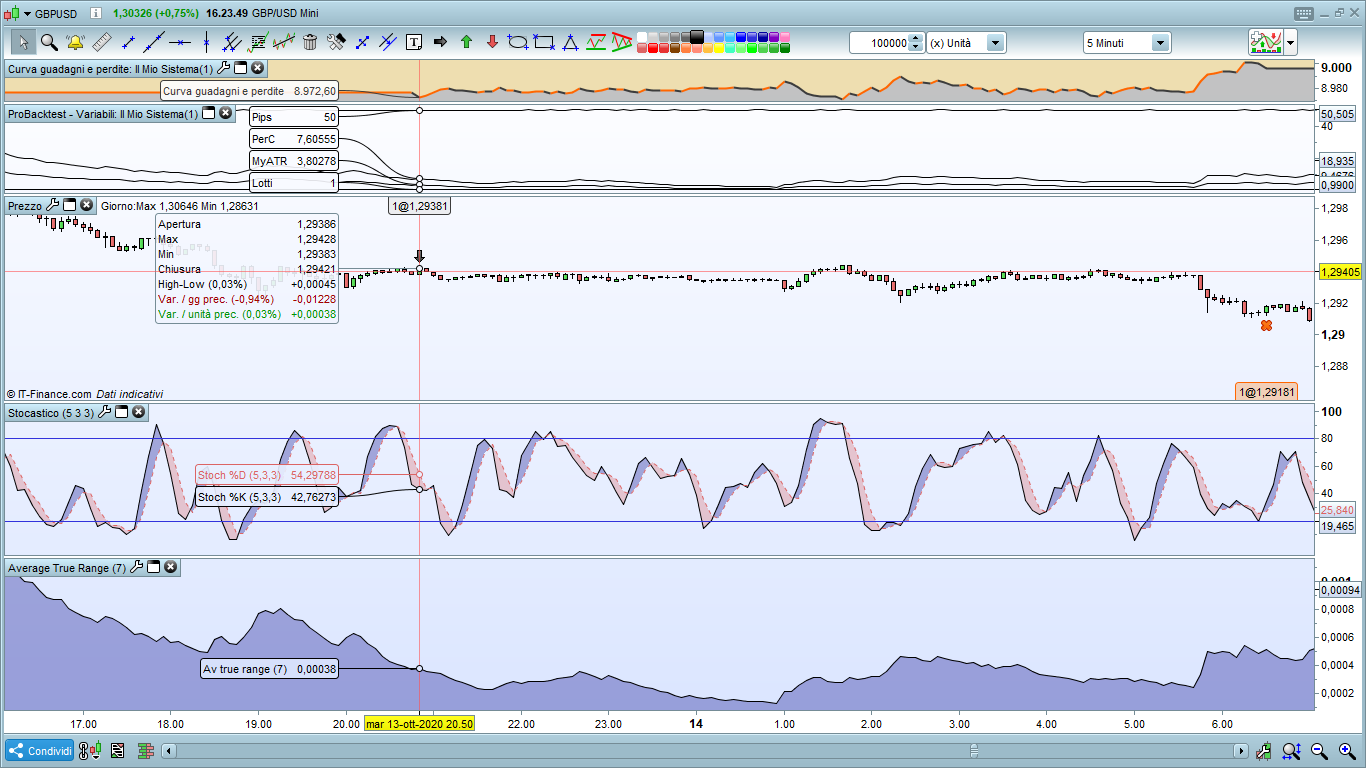The width and height of the screenshot is (1366, 768).
Task: Click the Condividi share button
Action: click(x=39, y=751)
